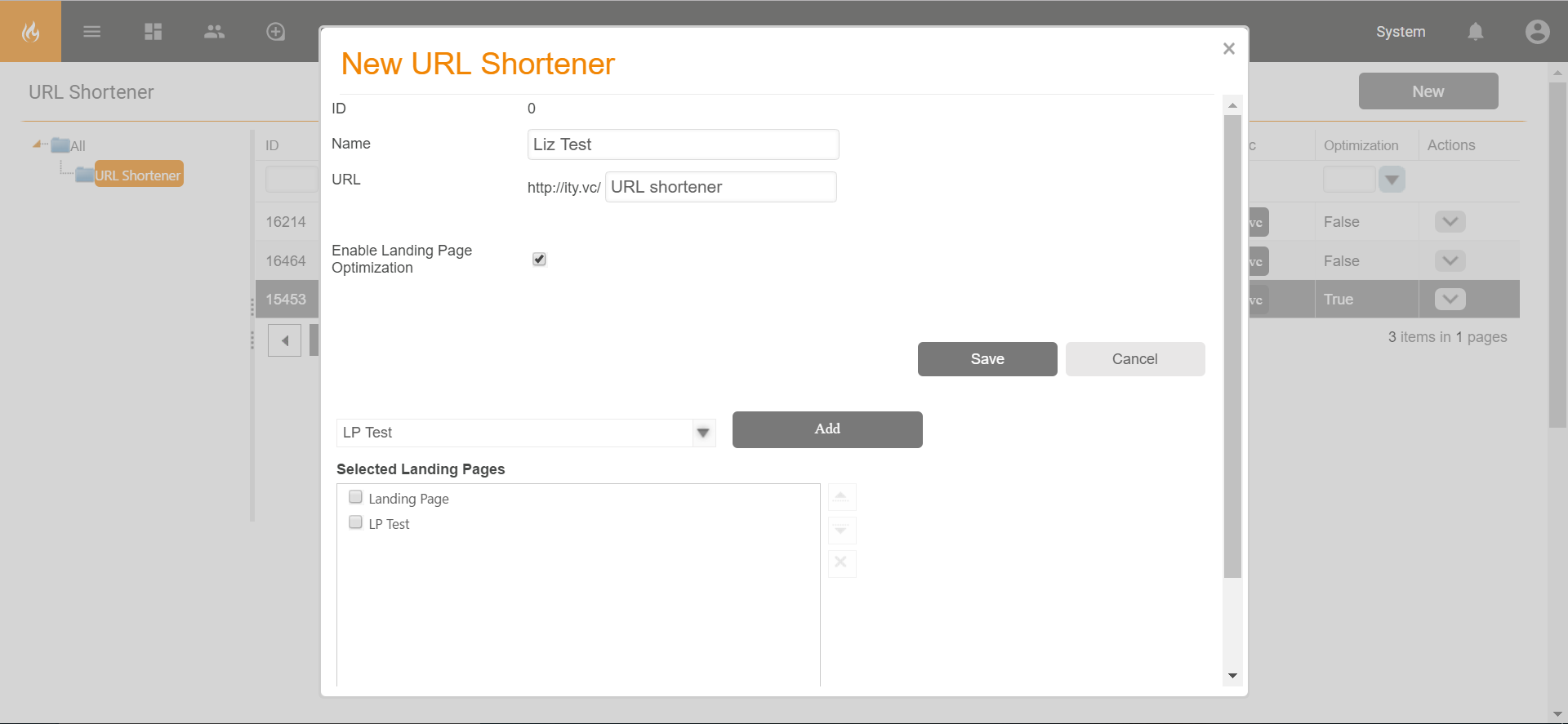
Task: Close the New URL Shortener dialog
Action: pyautogui.click(x=1228, y=49)
